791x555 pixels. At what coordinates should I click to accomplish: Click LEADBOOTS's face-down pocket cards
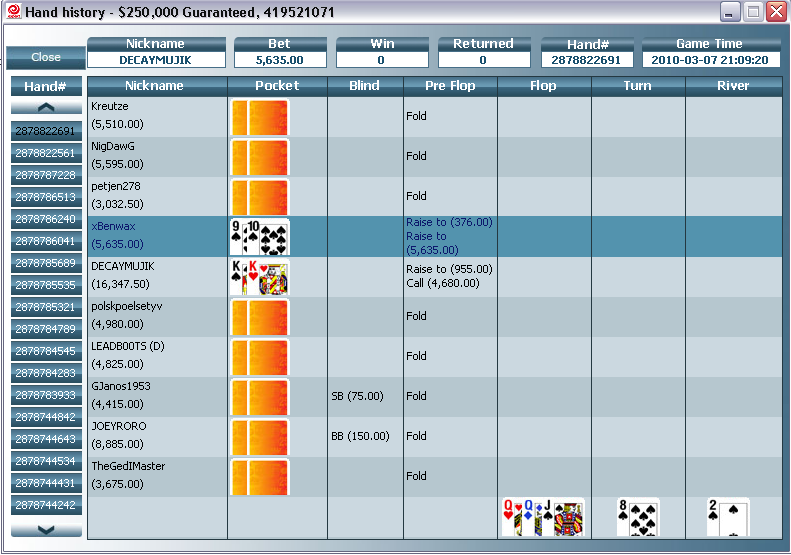260,357
